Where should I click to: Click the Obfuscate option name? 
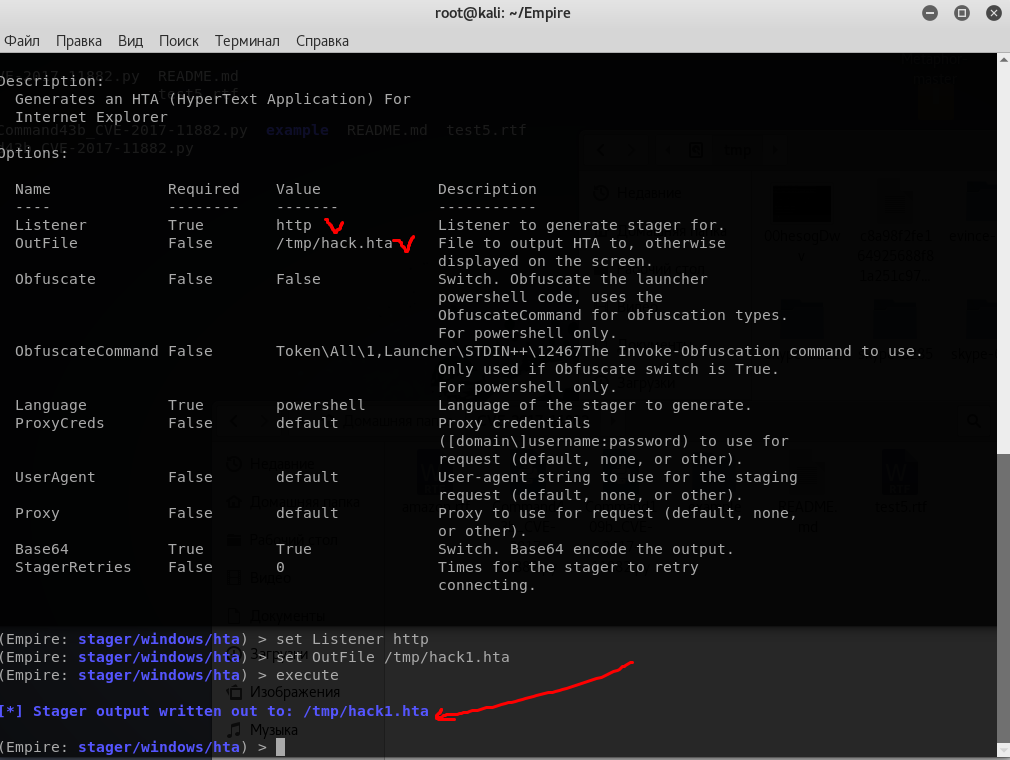[x=55, y=279]
